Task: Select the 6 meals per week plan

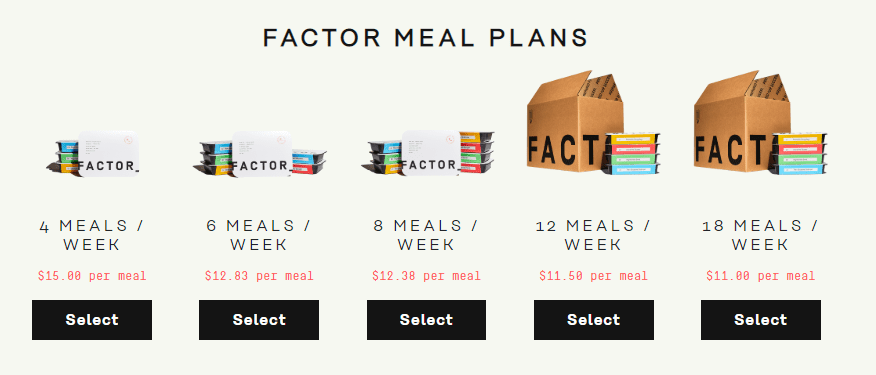Action: (x=259, y=320)
